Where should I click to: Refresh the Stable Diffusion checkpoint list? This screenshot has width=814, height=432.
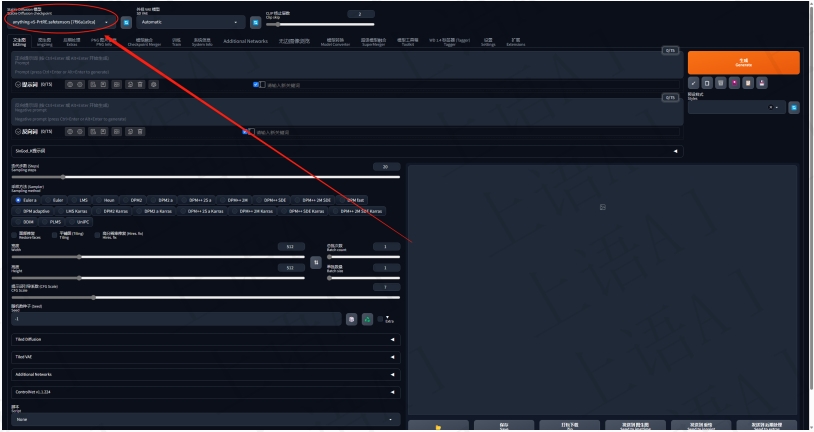[x=127, y=21]
